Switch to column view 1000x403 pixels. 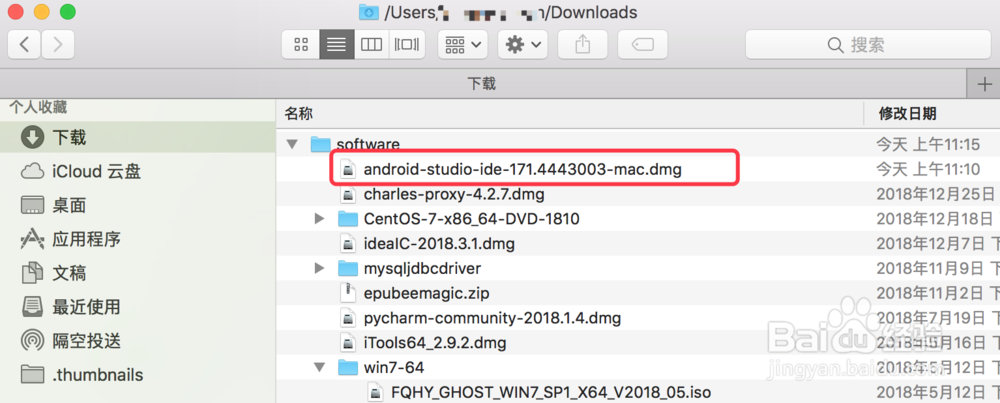click(372, 45)
